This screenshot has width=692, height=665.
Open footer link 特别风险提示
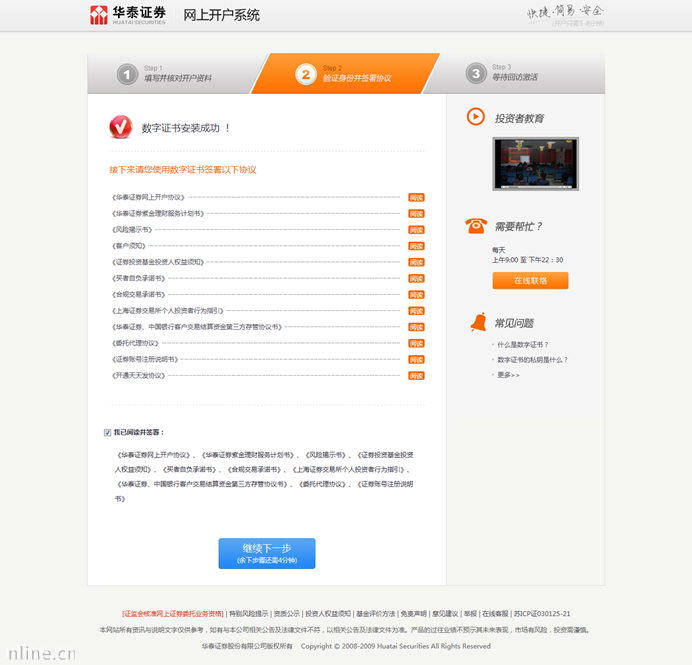click(x=248, y=614)
